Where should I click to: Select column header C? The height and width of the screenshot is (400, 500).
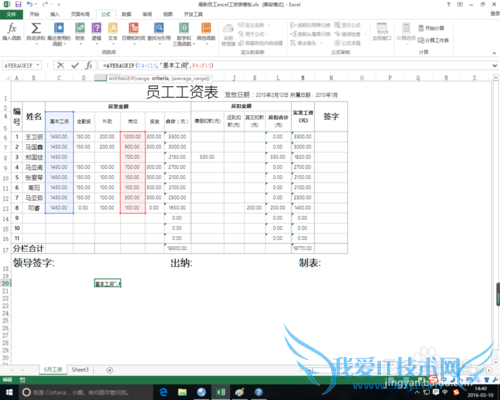59,78
